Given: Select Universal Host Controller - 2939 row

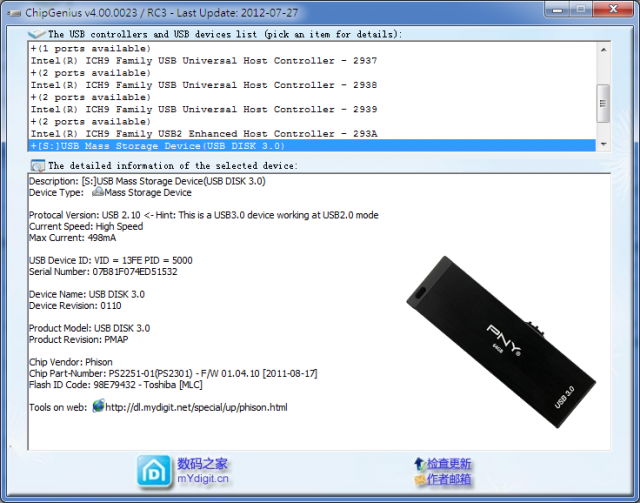Looking at the screenshot, I should (312, 109).
